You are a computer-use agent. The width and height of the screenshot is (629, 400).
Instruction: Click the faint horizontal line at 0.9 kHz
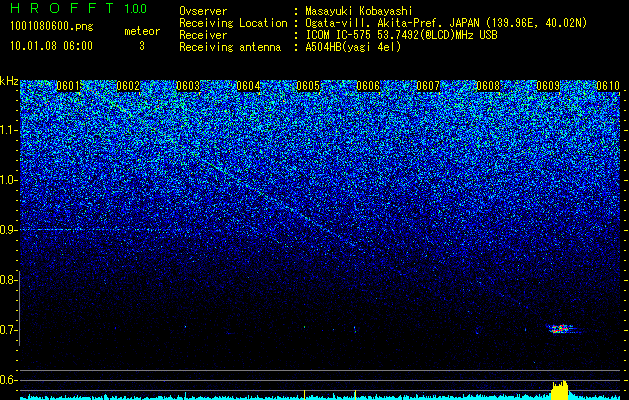[x=100, y=229]
